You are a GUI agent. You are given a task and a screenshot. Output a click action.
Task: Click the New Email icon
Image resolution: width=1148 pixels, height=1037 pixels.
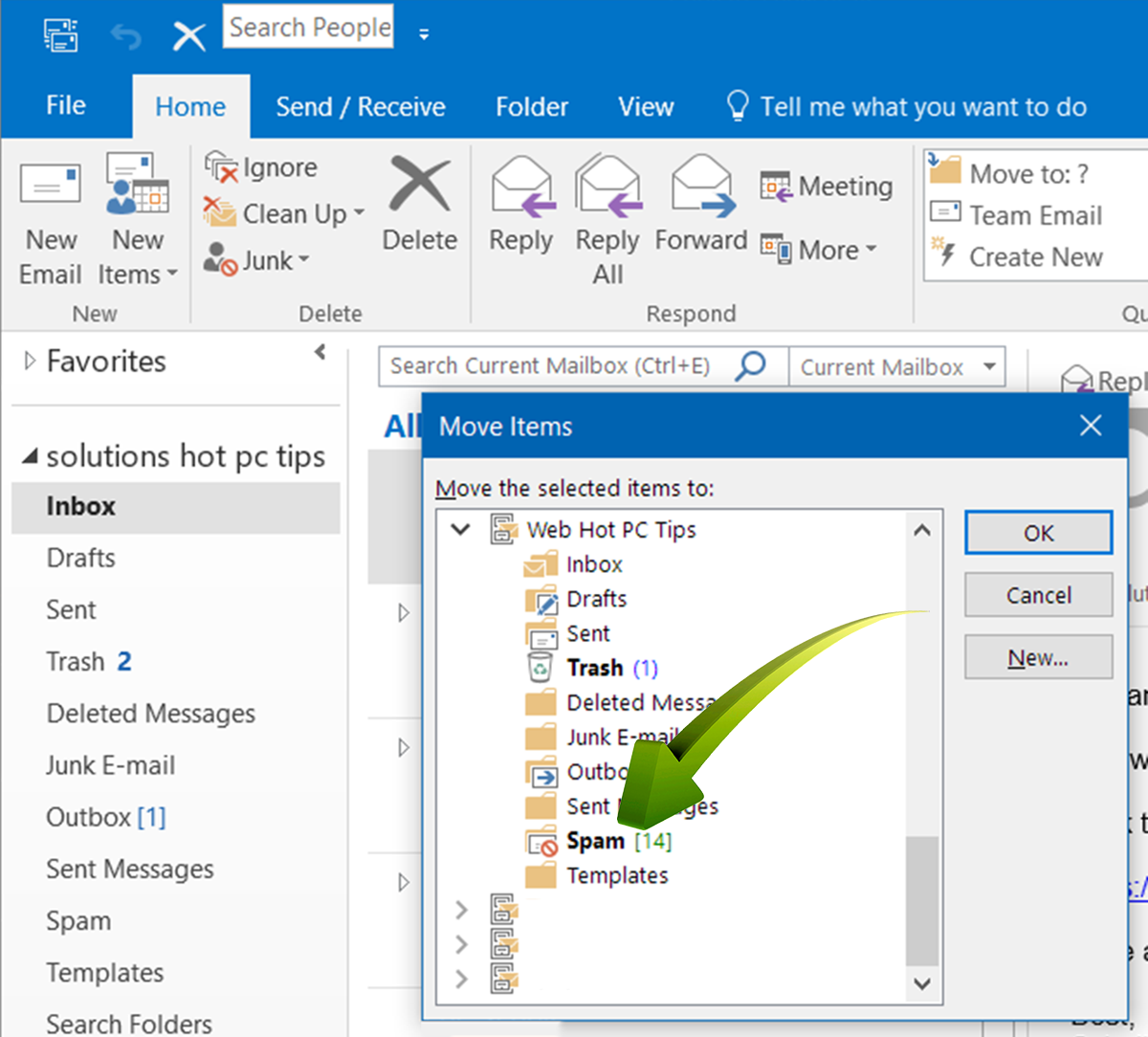pos(51,183)
